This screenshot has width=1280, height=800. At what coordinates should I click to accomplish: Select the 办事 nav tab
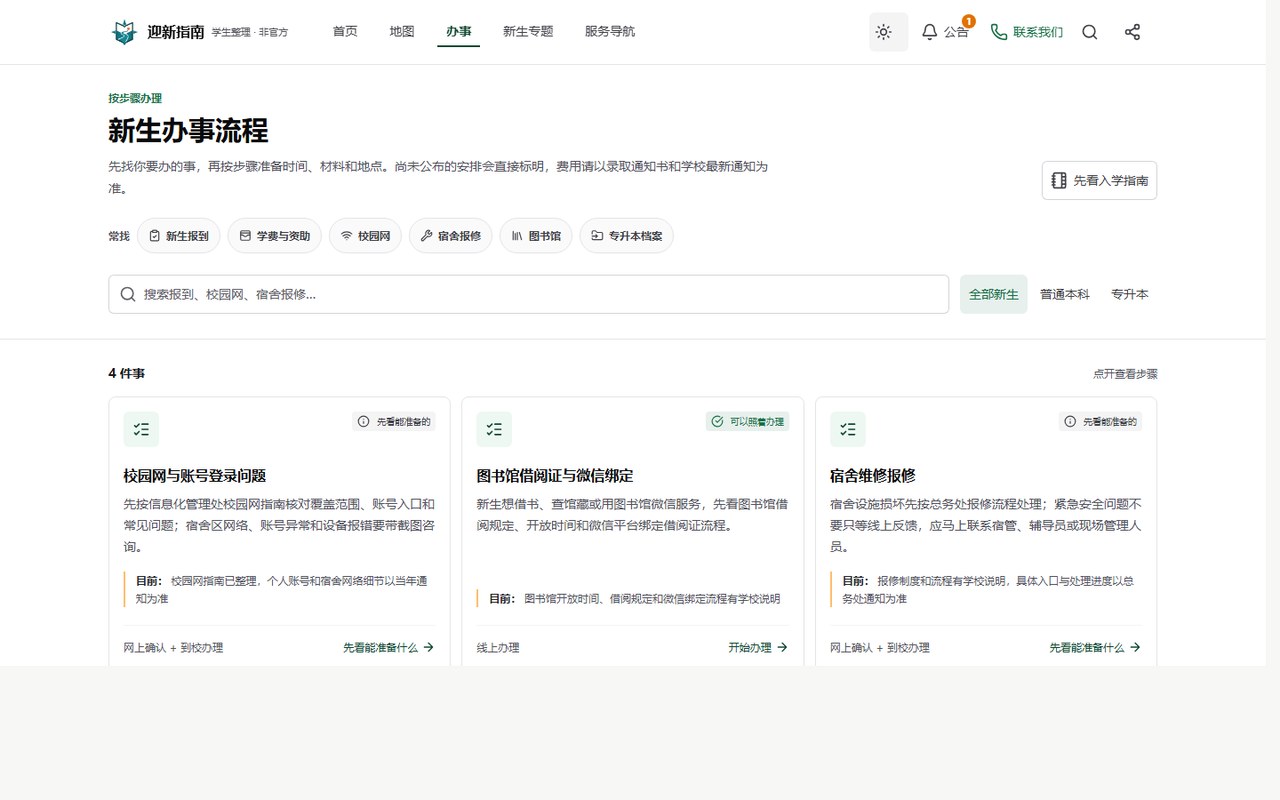pyautogui.click(x=459, y=32)
